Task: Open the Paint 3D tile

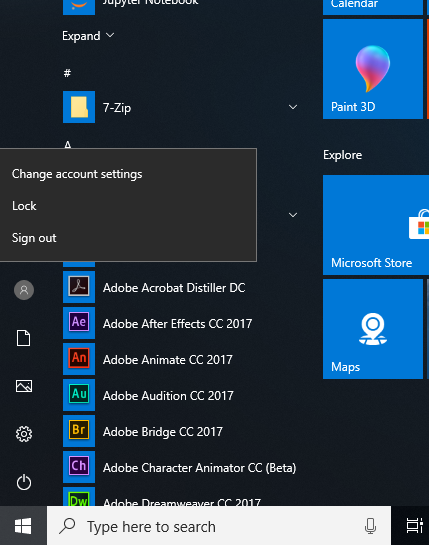Action: tap(373, 69)
